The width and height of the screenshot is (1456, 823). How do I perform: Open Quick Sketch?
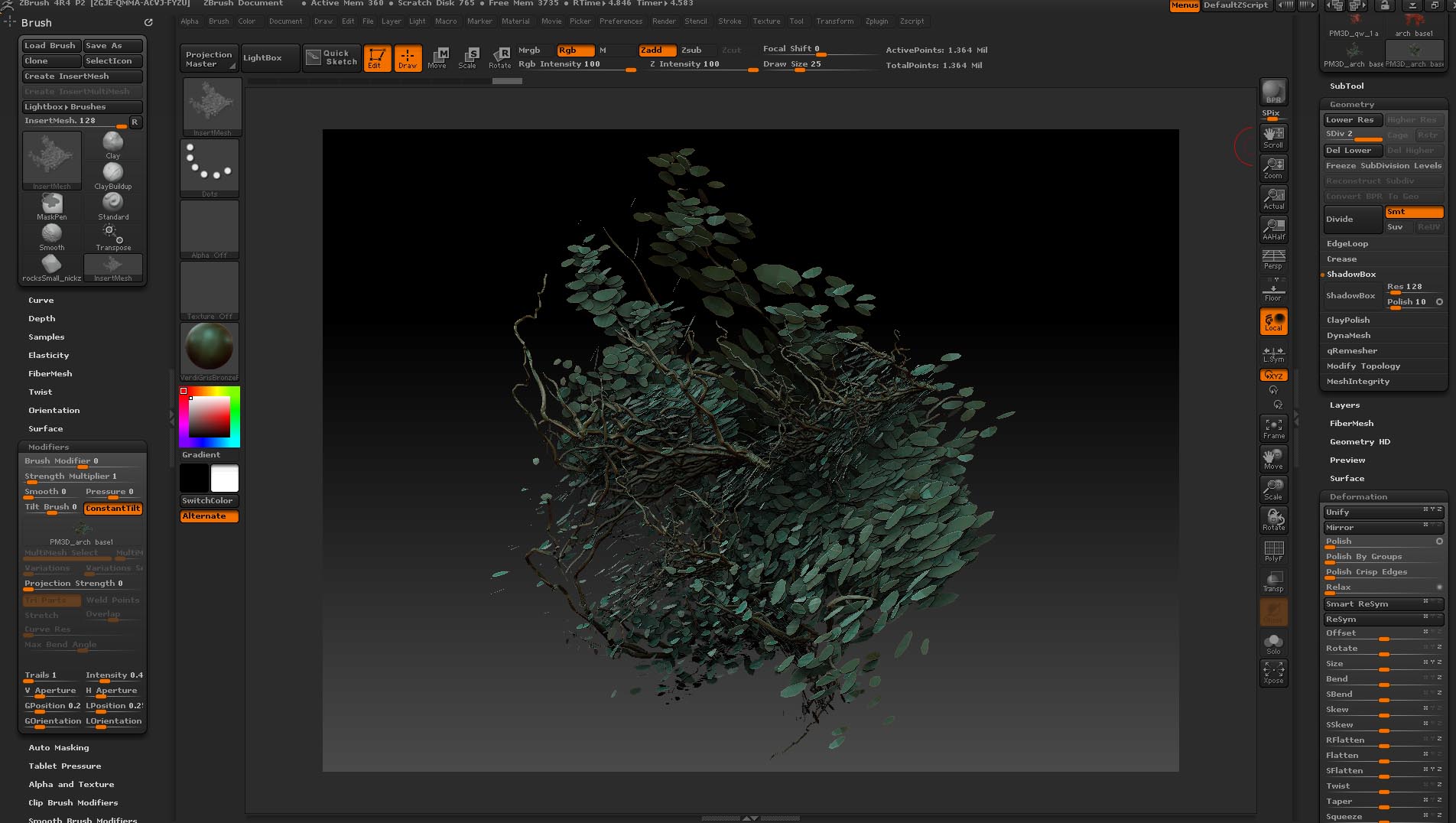[x=332, y=58]
